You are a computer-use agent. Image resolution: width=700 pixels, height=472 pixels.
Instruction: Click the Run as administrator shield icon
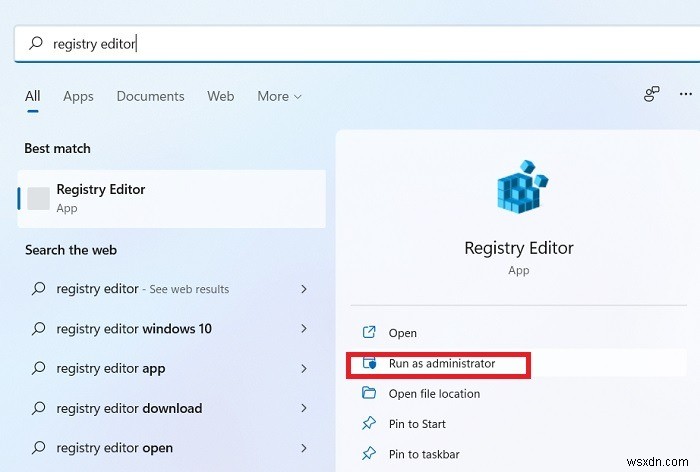click(369, 363)
